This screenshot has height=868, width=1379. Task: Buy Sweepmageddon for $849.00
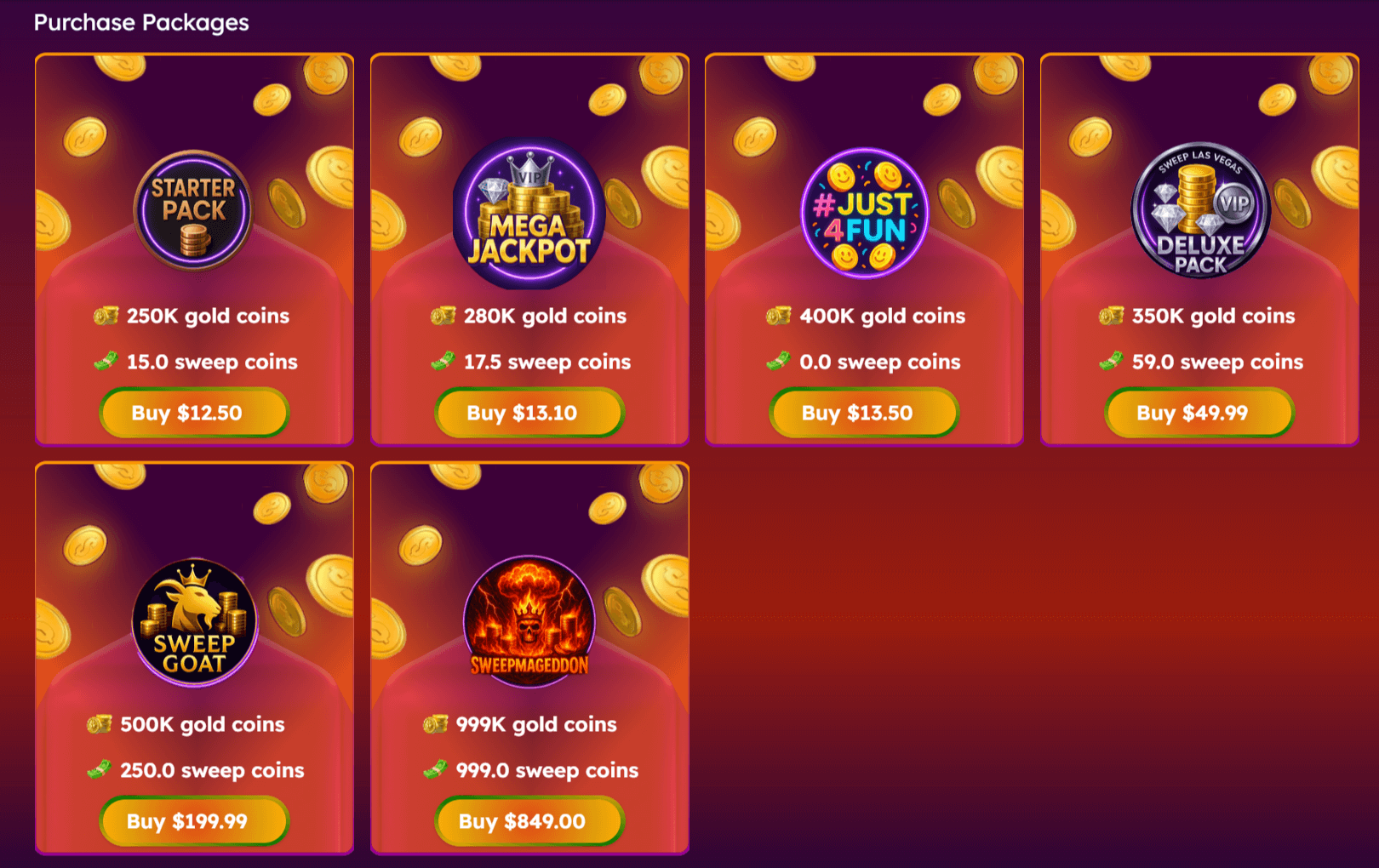pyautogui.click(x=529, y=821)
